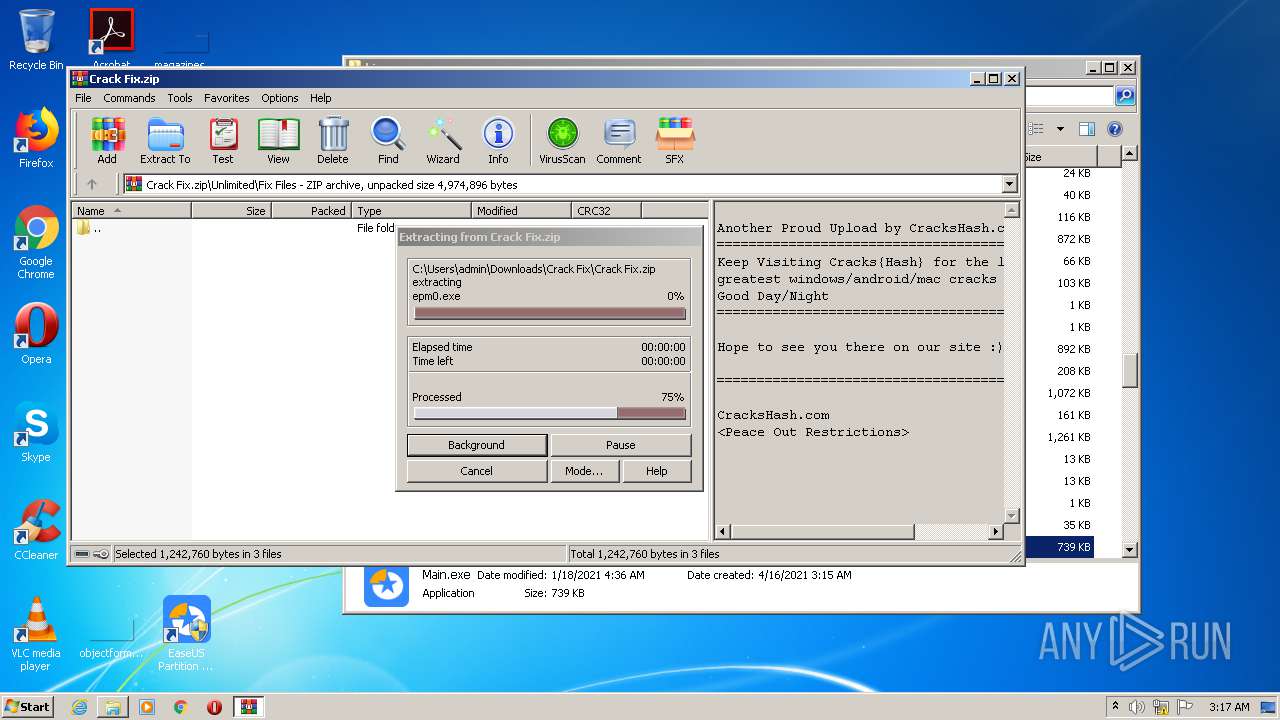Sort file list by Size column
The image size is (1280, 720).
231,210
